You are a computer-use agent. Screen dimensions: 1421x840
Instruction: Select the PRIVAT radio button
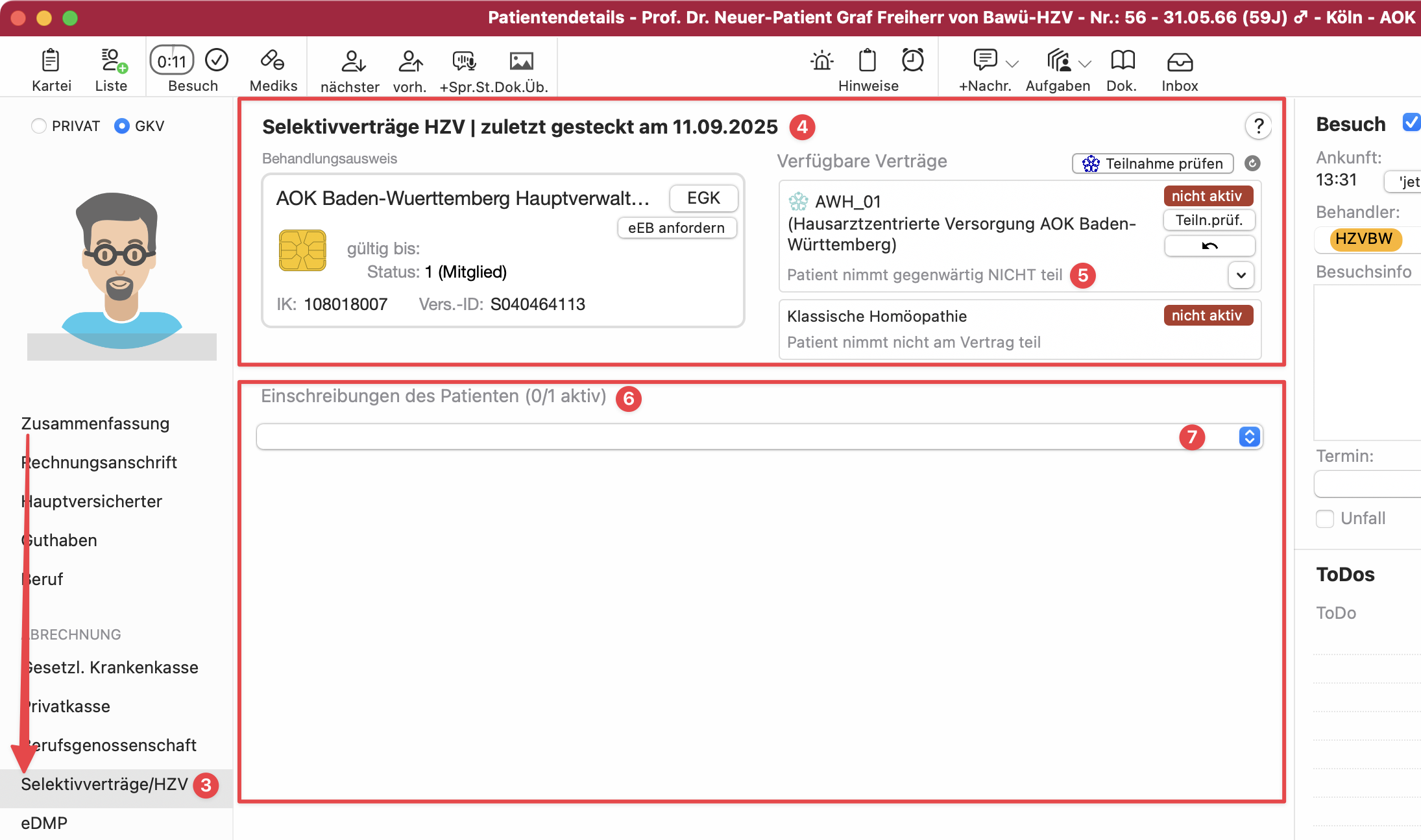pos(39,126)
